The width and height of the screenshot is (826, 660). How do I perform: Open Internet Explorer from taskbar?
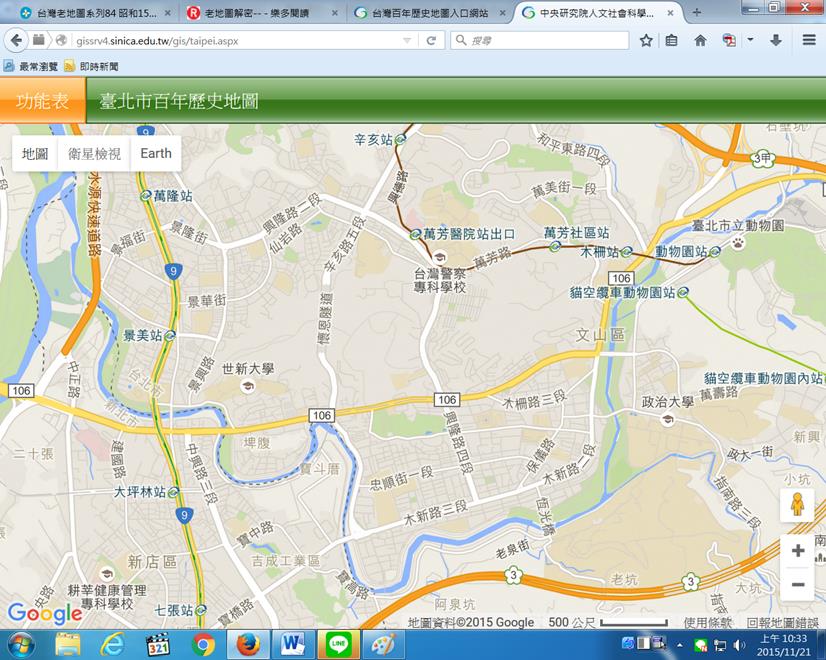tap(113, 645)
